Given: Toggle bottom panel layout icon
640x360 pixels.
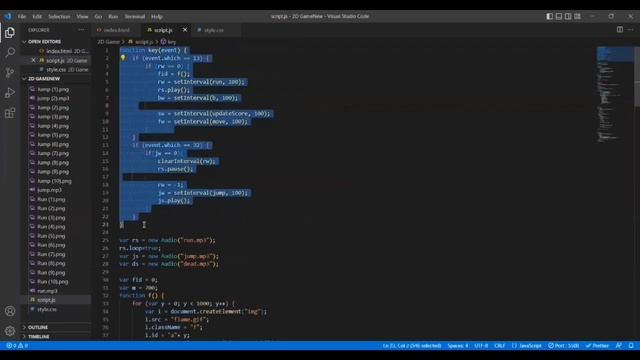Looking at the screenshot, I should [559, 16].
